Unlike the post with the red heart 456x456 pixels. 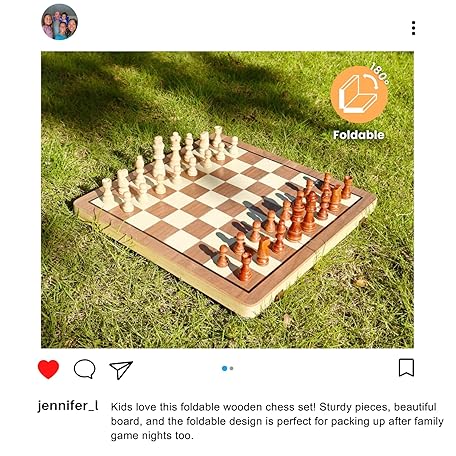48,369
